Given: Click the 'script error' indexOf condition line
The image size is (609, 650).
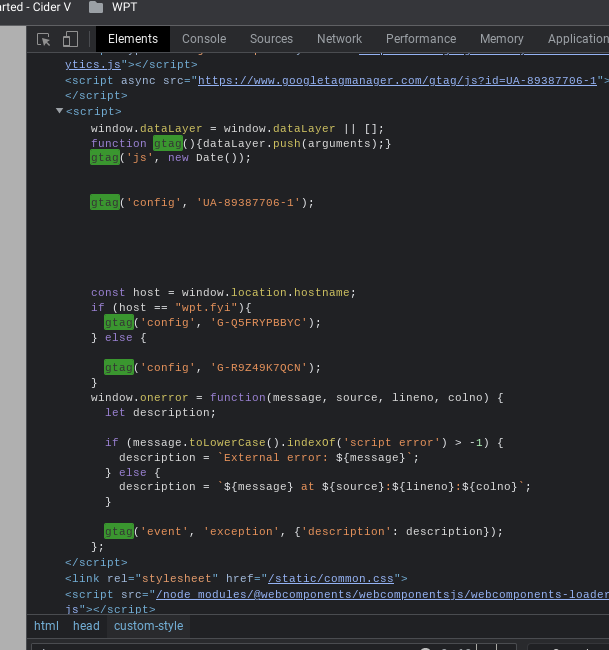Looking at the screenshot, I should (304, 443).
